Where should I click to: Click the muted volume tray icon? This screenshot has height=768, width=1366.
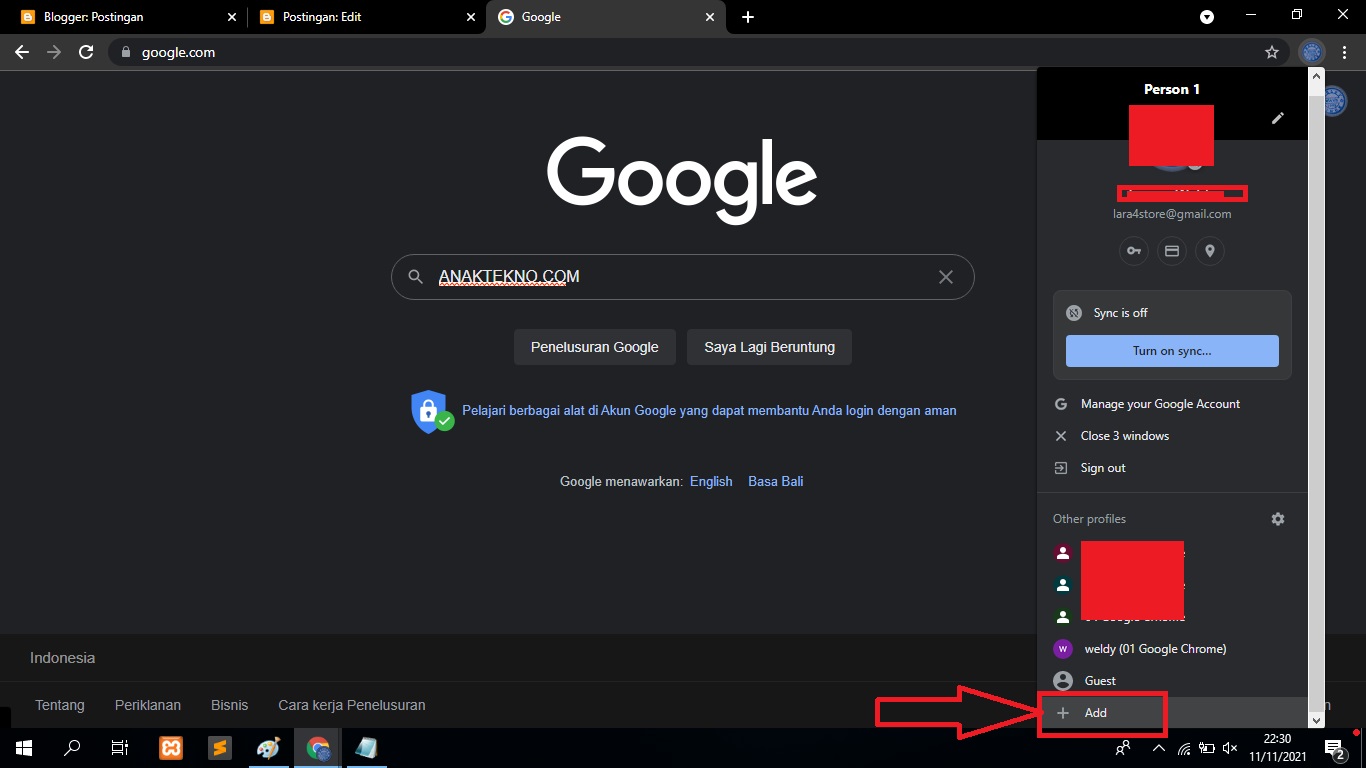pos(1230,748)
